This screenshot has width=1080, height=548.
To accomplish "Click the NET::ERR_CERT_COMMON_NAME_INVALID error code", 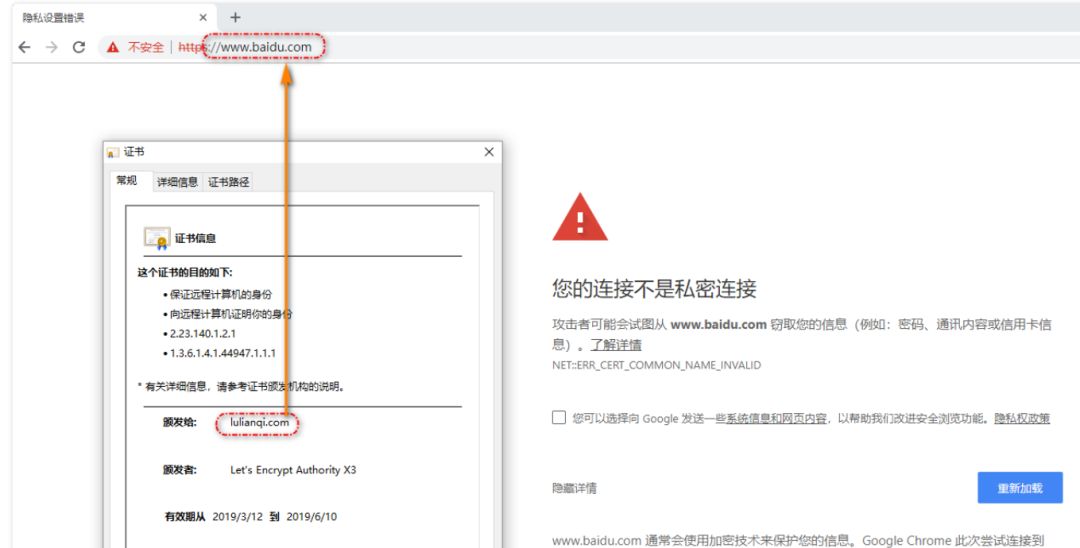I will point(656,365).
